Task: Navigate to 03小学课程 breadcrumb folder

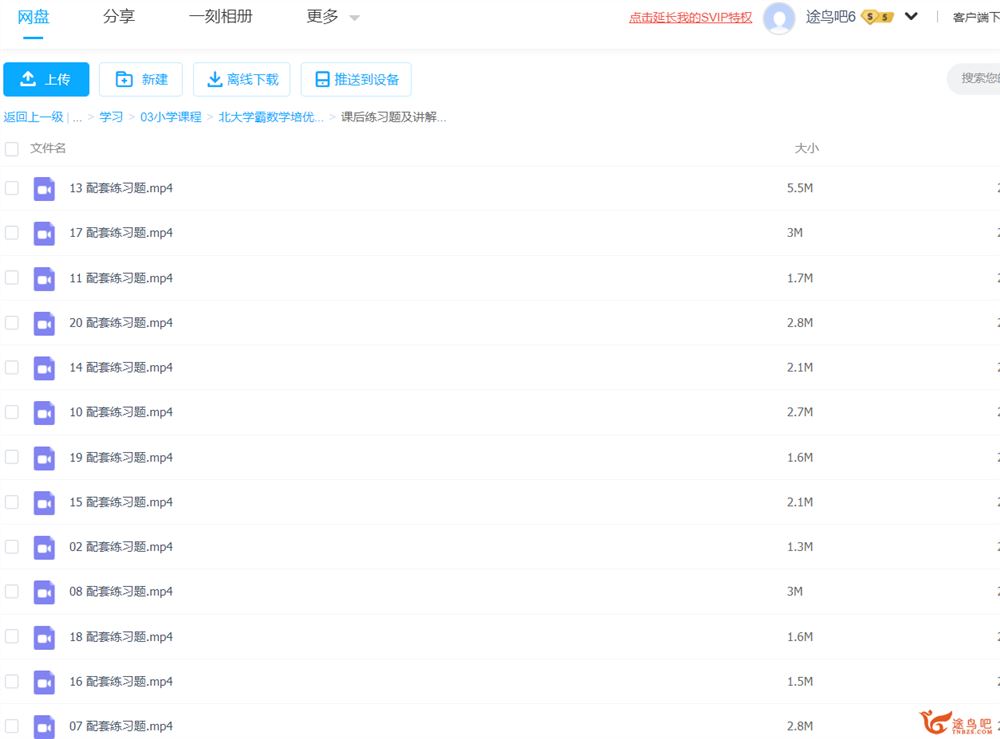Action: pos(170,117)
